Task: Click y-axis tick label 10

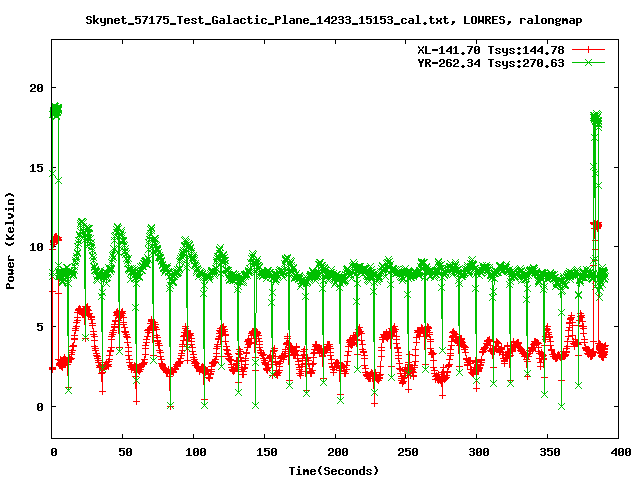Action: click(x=36, y=247)
